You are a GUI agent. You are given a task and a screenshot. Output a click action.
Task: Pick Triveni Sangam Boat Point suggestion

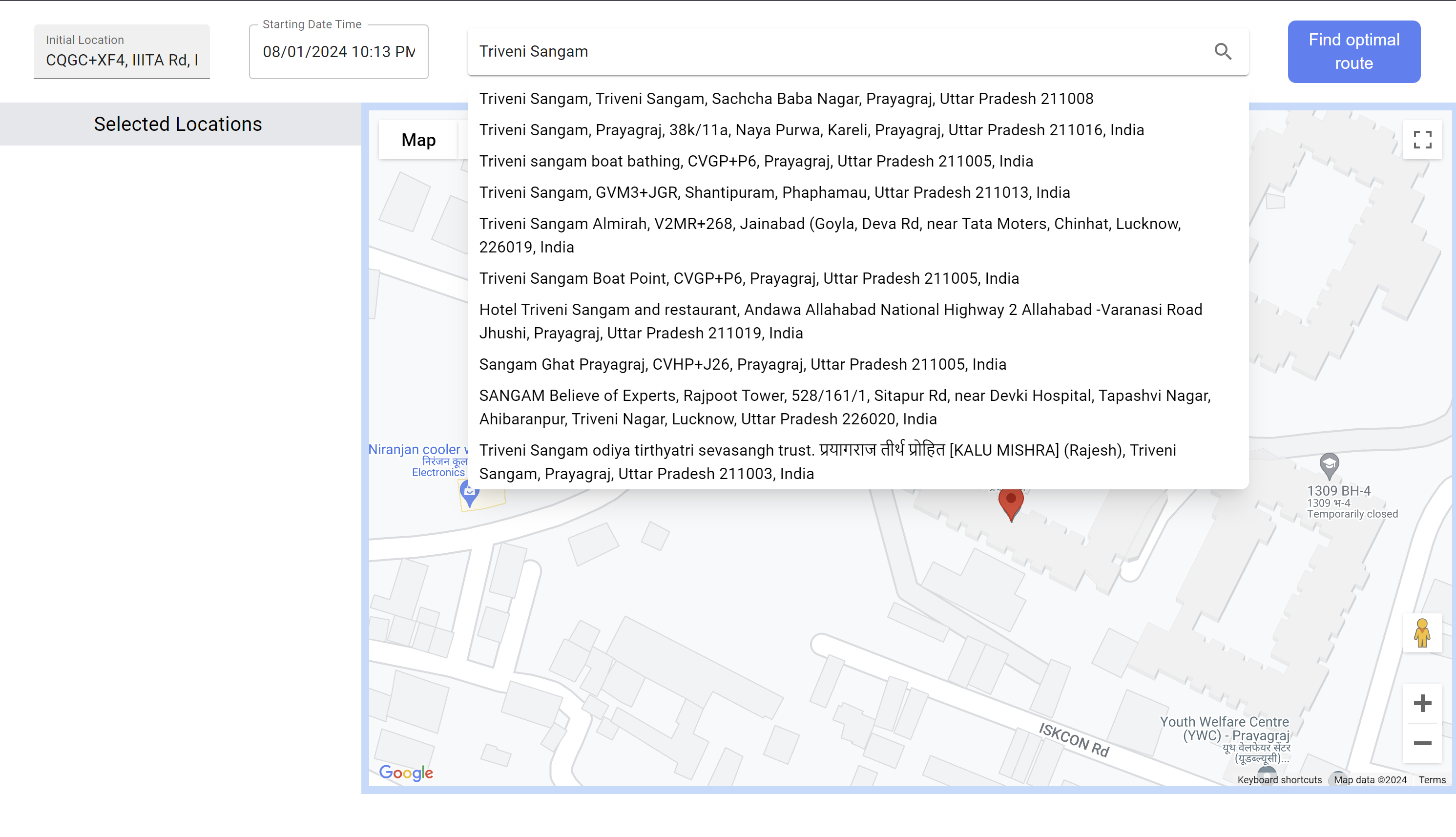[749, 279]
